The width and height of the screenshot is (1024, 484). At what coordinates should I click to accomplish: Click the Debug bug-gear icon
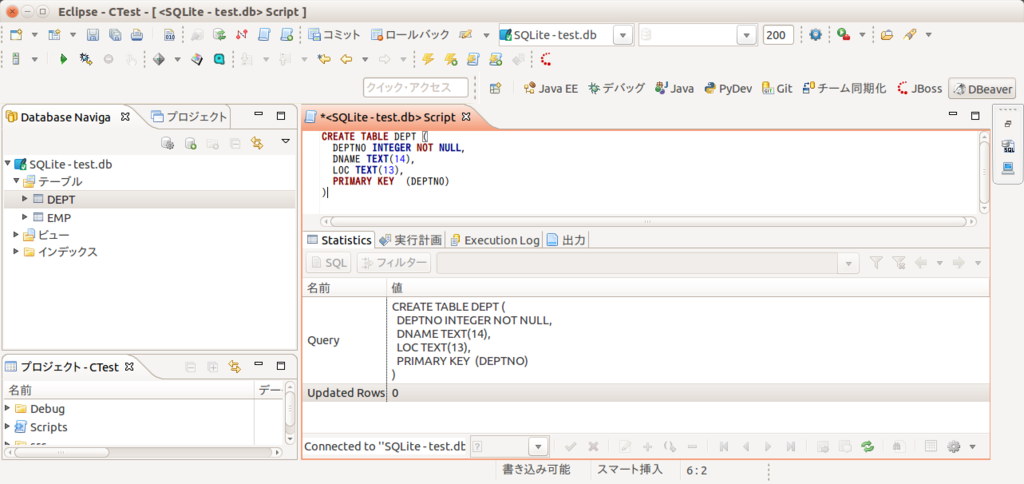[x=85, y=59]
